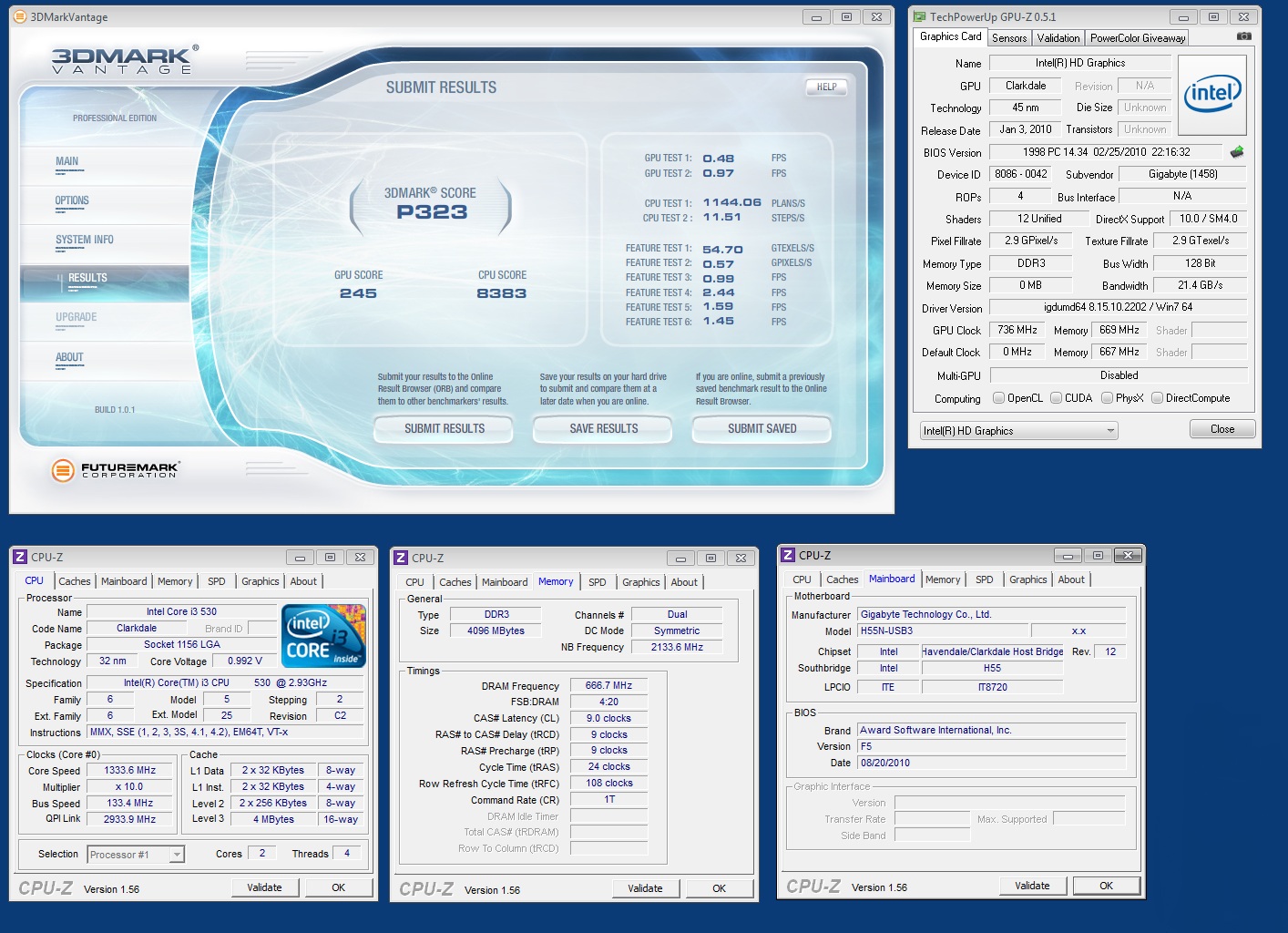This screenshot has height=933, width=1288.
Task: Click the DRAM Frequency value 666.7 MHz
Action: (x=609, y=686)
